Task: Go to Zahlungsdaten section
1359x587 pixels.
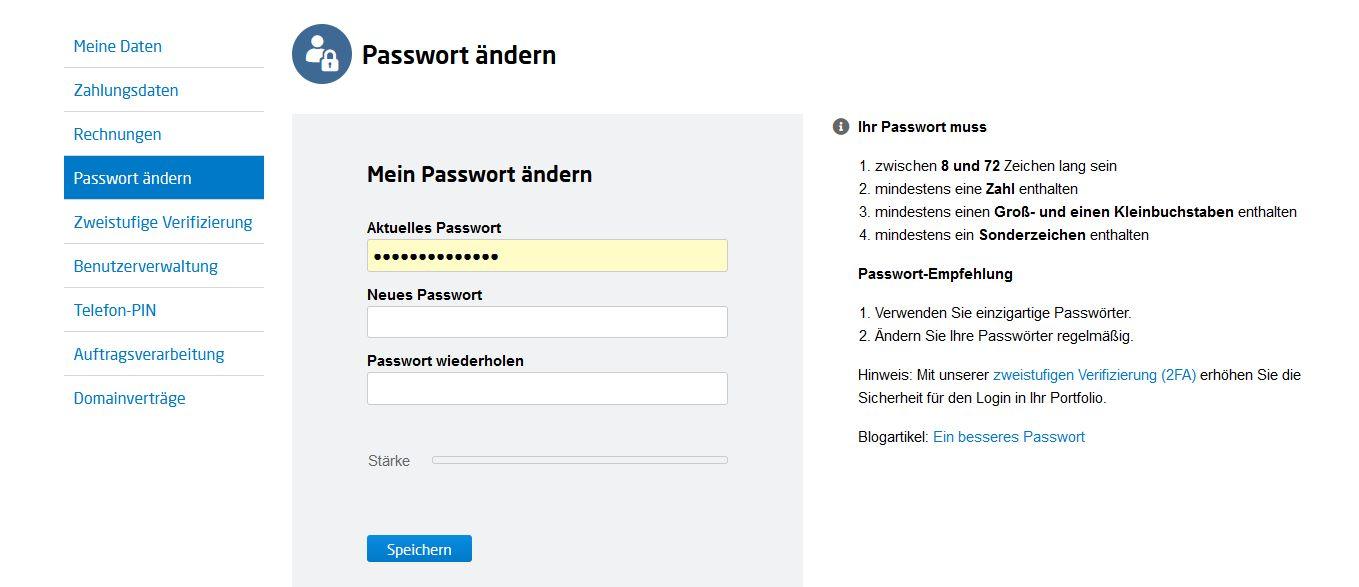Action: [126, 90]
